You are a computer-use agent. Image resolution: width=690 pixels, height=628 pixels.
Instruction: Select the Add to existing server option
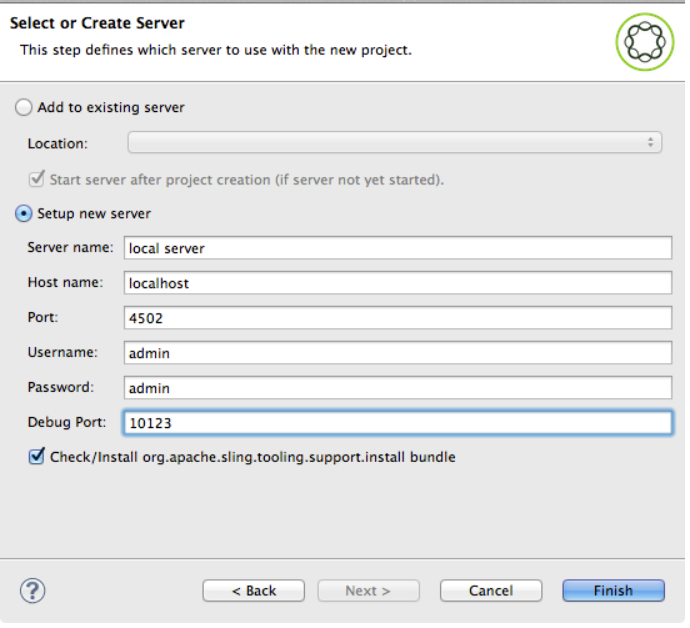click(23, 107)
